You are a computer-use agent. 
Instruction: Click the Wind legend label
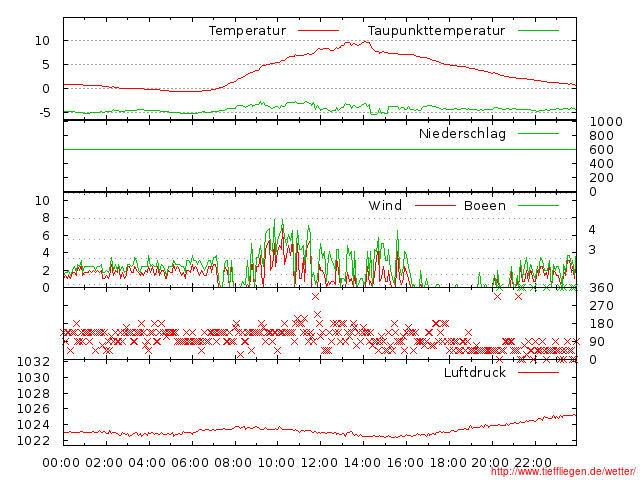pos(385,205)
